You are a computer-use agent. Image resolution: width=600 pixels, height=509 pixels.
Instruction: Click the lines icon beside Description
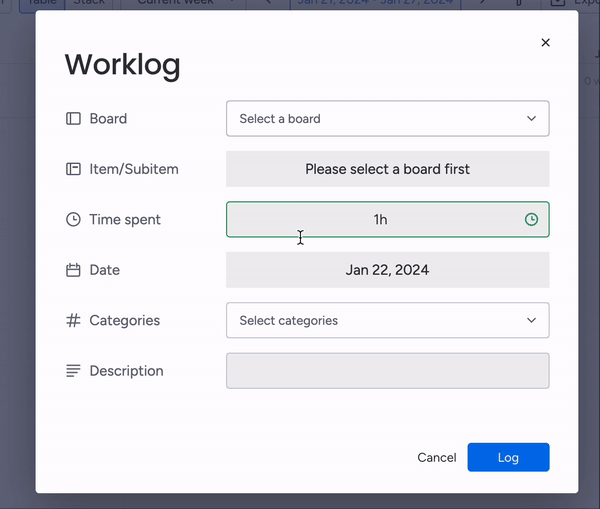[73, 371]
